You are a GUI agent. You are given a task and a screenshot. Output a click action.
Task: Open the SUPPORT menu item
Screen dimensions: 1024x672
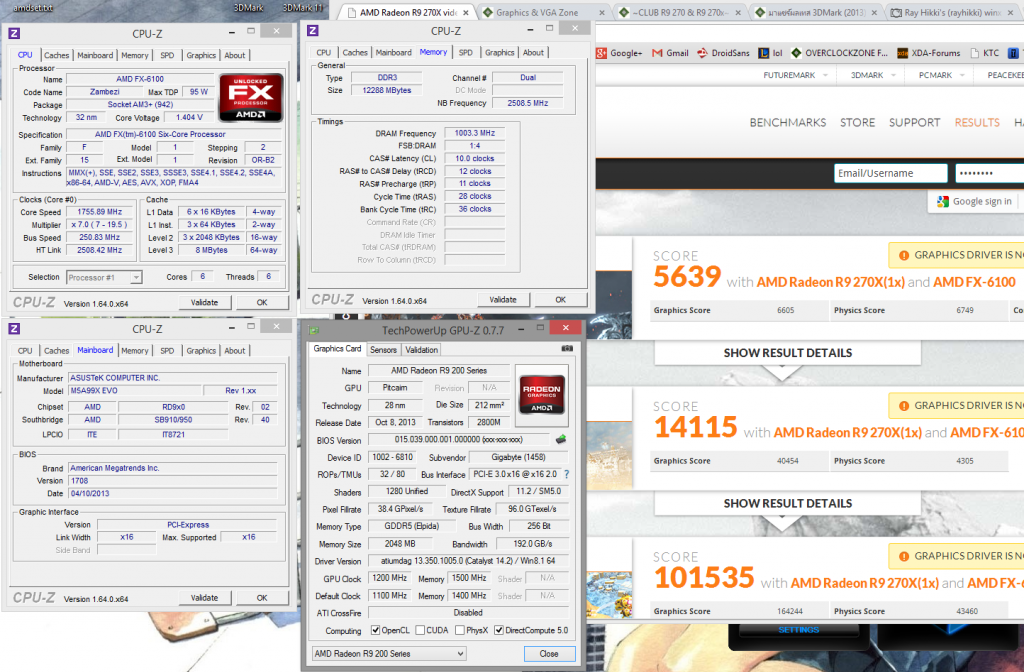(914, 123)
